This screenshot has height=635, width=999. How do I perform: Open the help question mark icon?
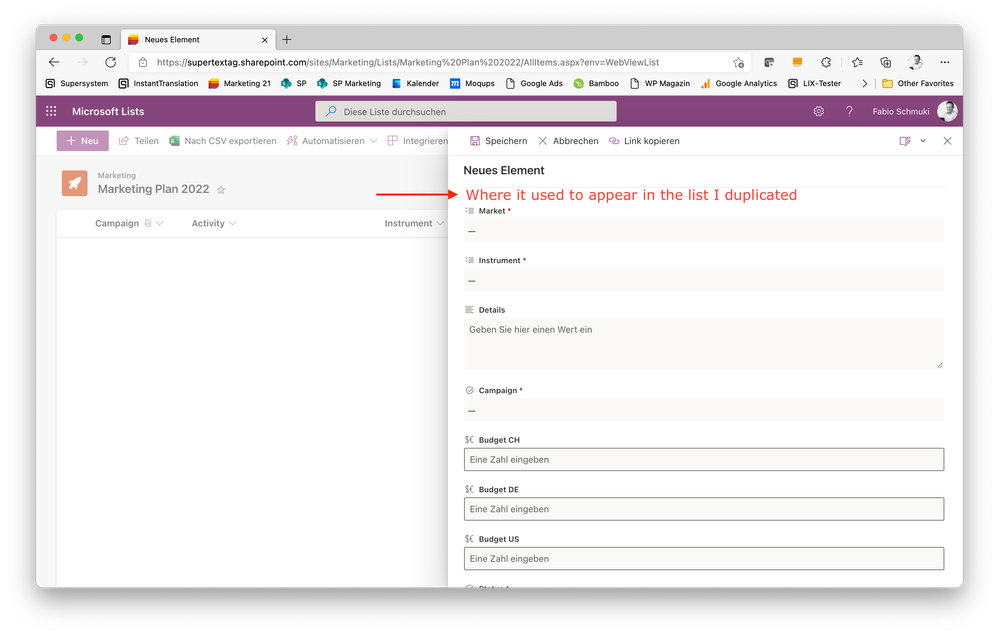point(849,111)
